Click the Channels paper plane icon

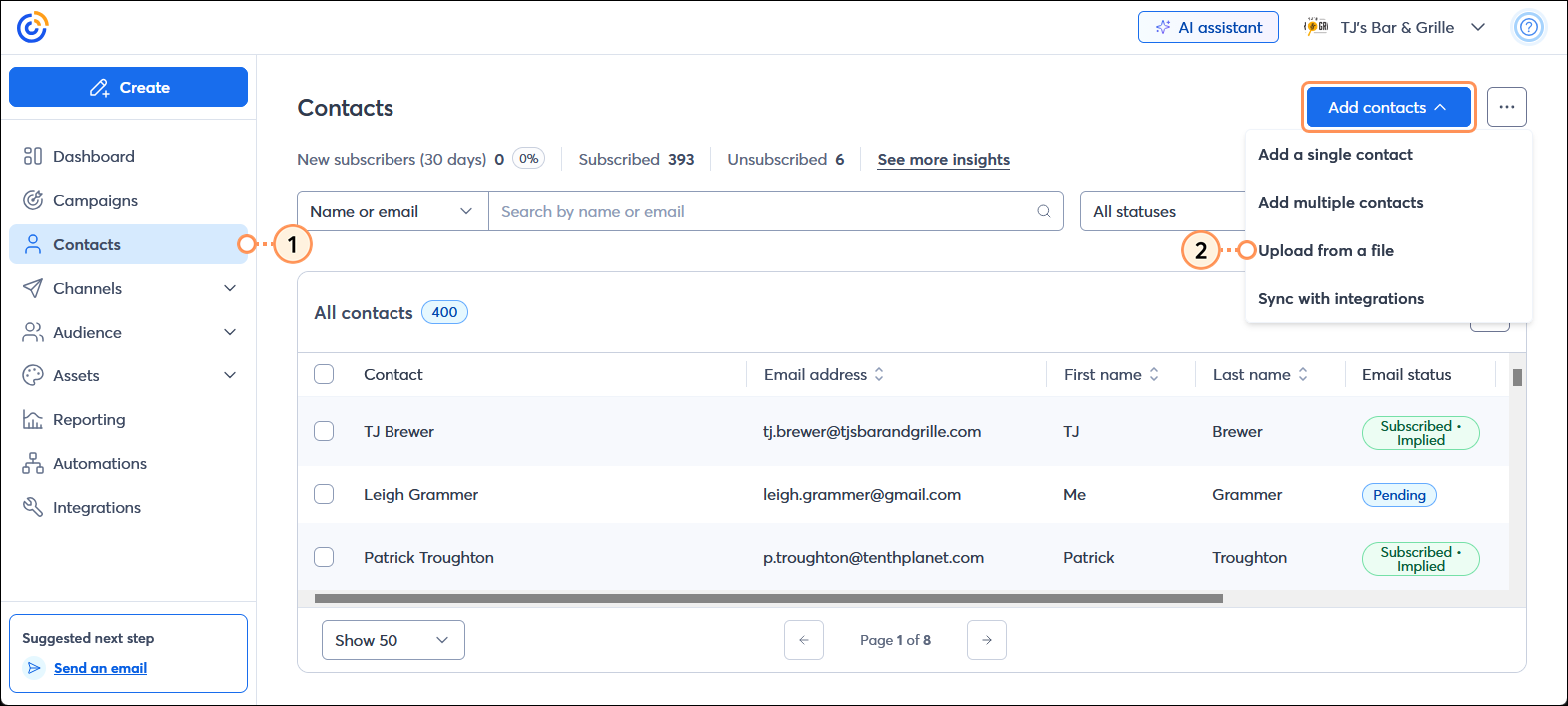(33, 288)
